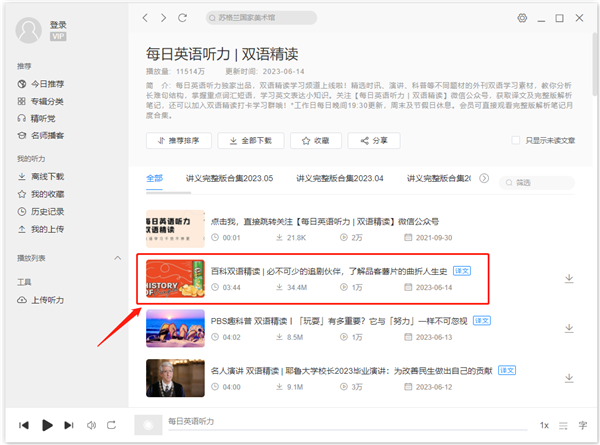
Task: Open the 1x playback speed selector
Action: (x=544, y=425)
